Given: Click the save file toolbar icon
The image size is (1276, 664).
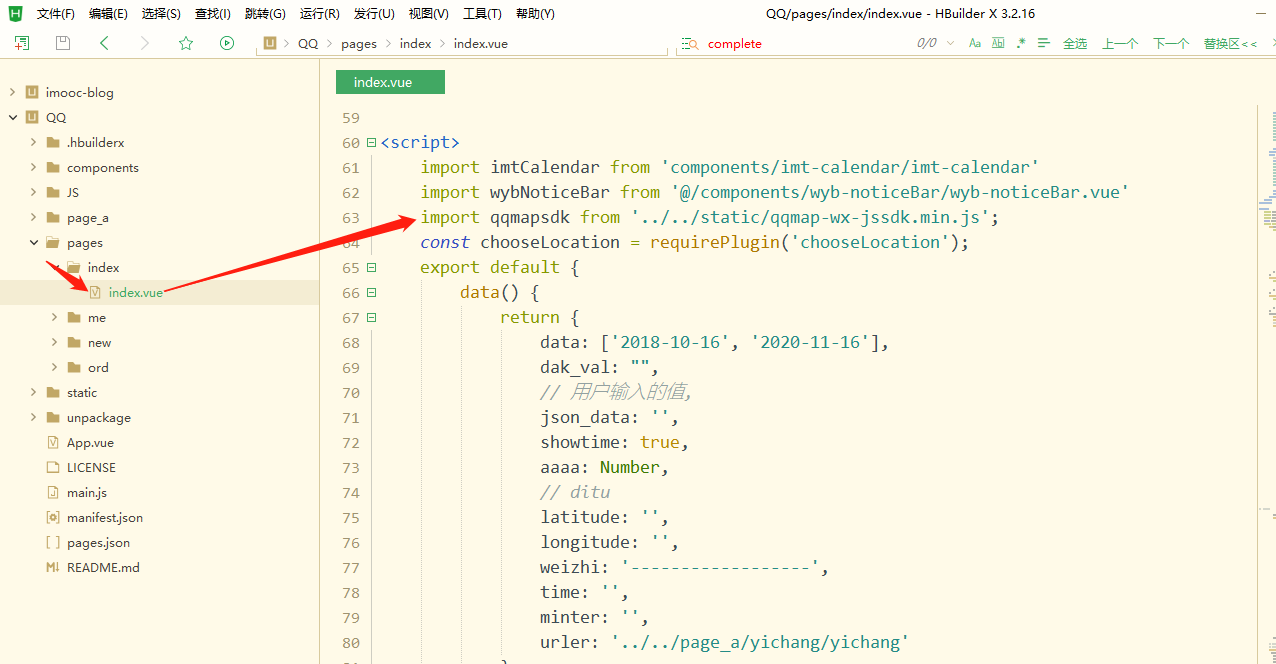Looking at the screenshot, I should [x=63, y=43].
